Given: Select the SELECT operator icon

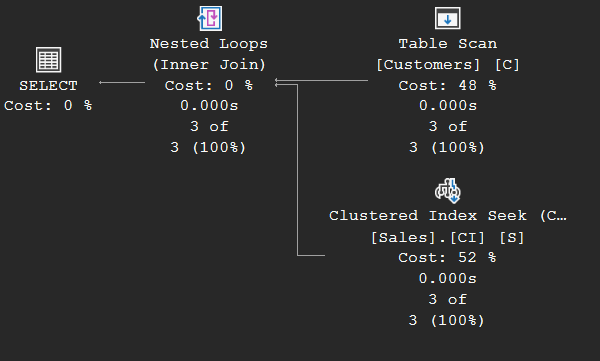Looking at the screenshot, I should coord(48,60).
